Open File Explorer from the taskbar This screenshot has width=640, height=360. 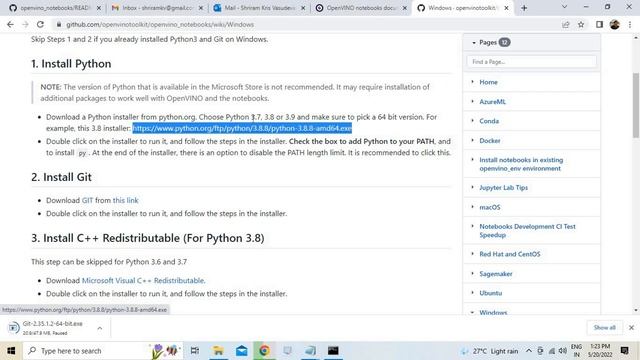click(x=218, y=351)
